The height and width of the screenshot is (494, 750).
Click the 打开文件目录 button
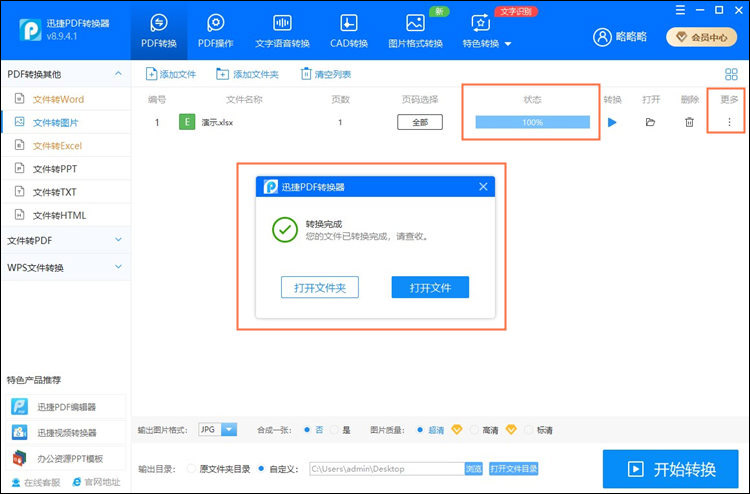coord(514,469)
